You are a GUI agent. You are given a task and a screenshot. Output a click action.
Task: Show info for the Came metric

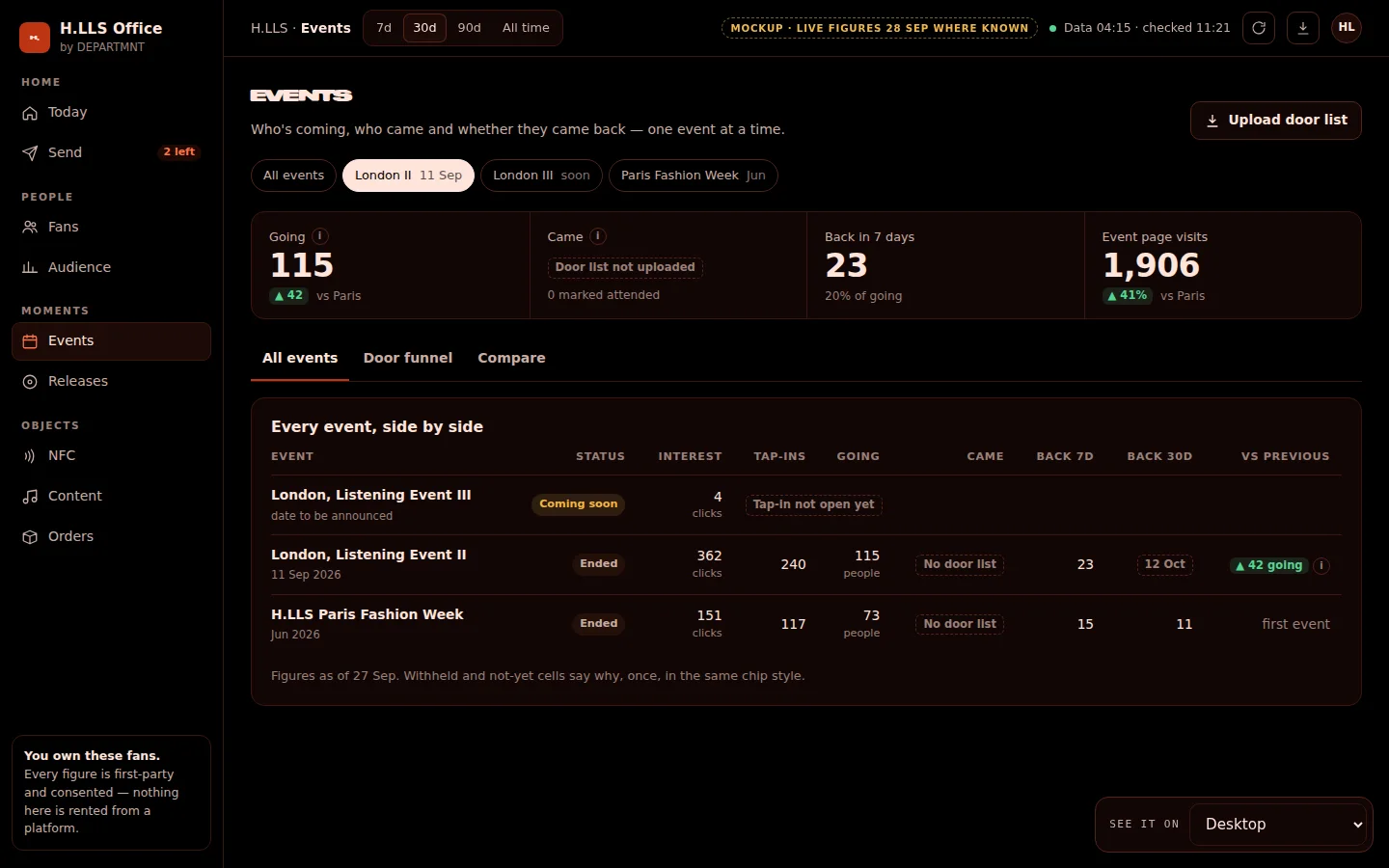(x=598, y=236)
